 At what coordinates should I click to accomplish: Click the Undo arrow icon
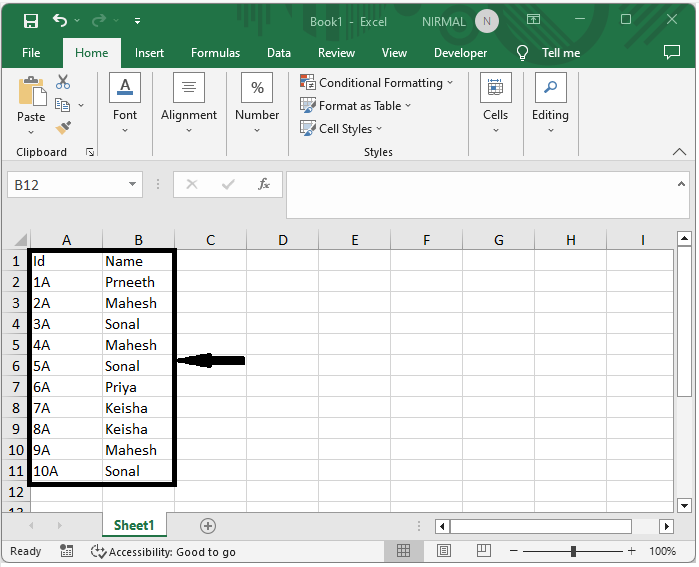(x=61, y=20)
